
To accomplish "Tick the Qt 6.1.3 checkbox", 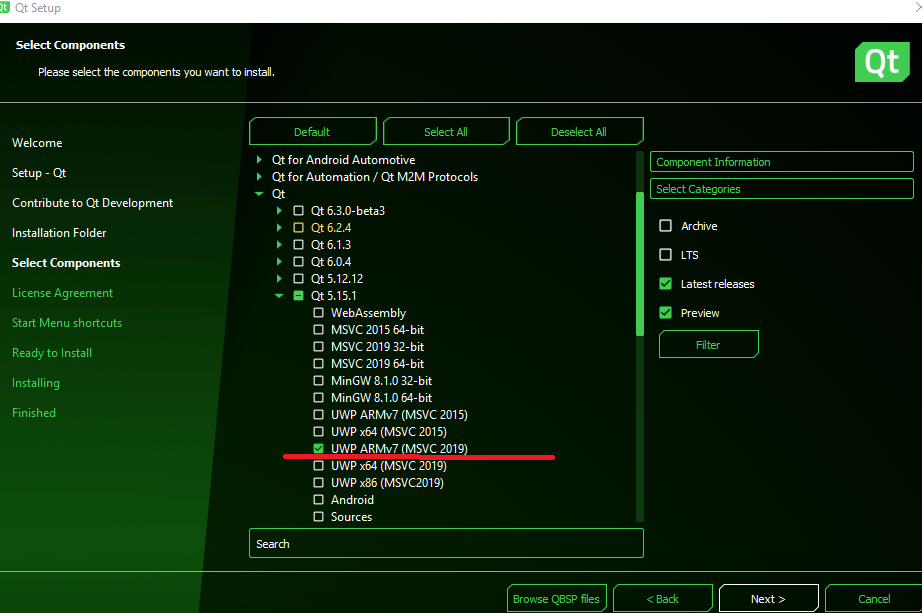I will 299,245.
